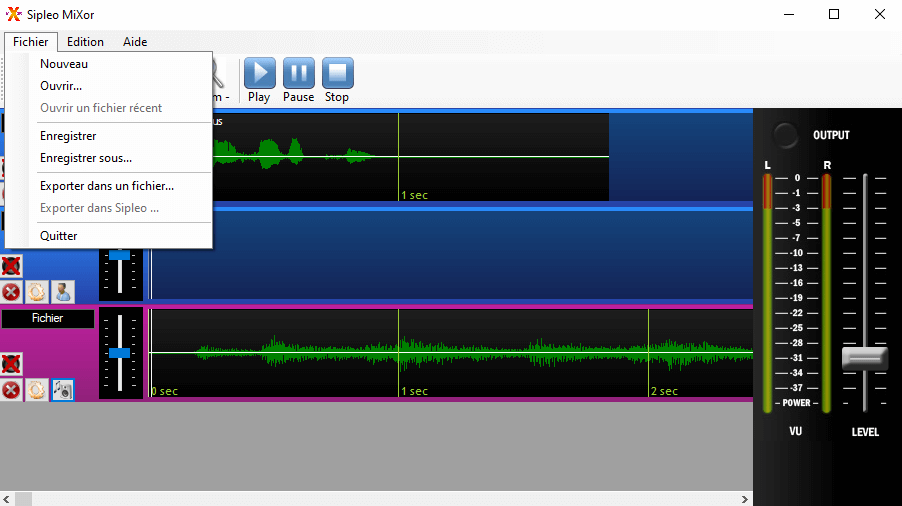Mute the blue voice track speaker

click(x=11, y=266)
